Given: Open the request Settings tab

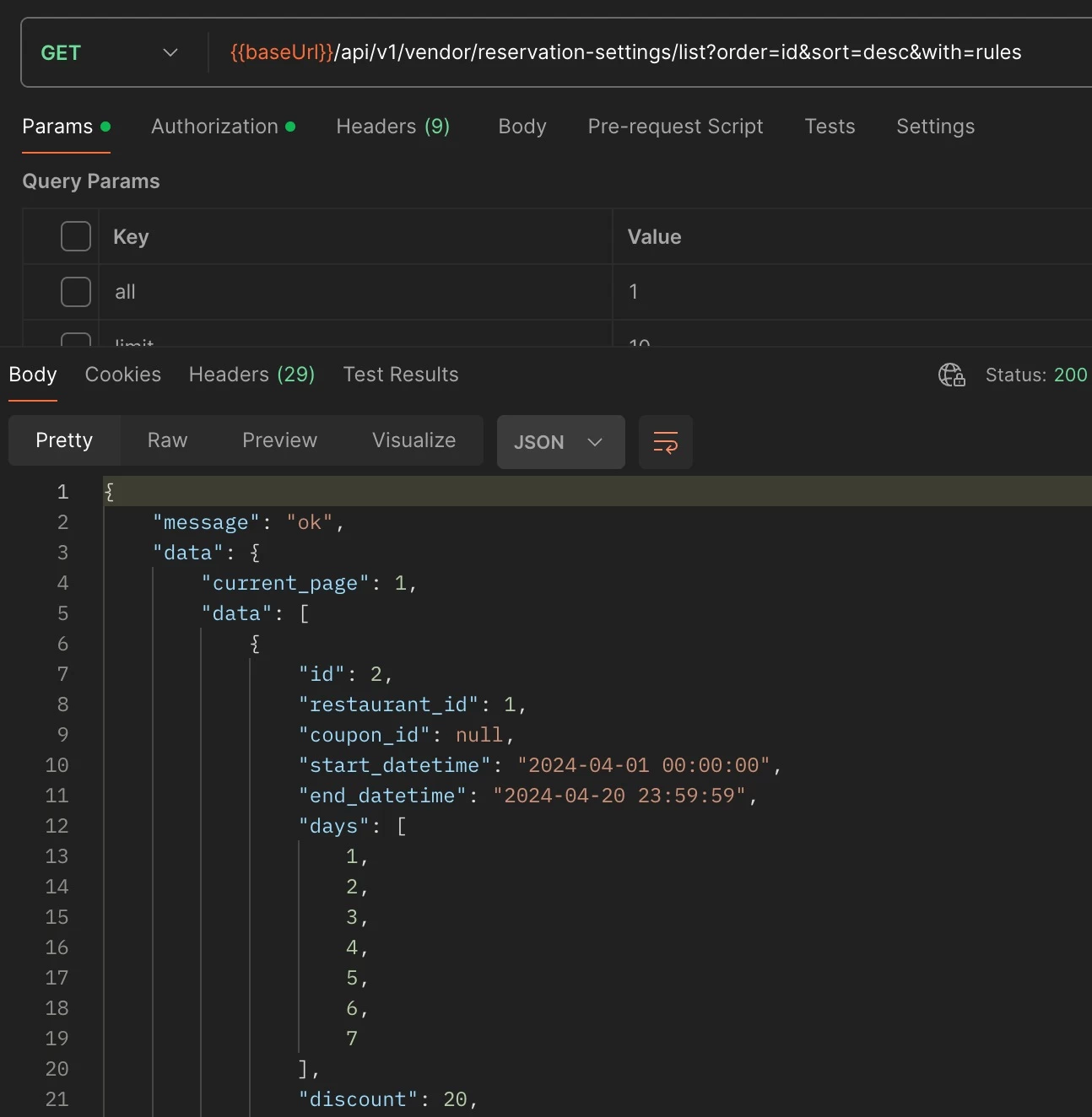Looking at the screenshot, I should 935,127.
